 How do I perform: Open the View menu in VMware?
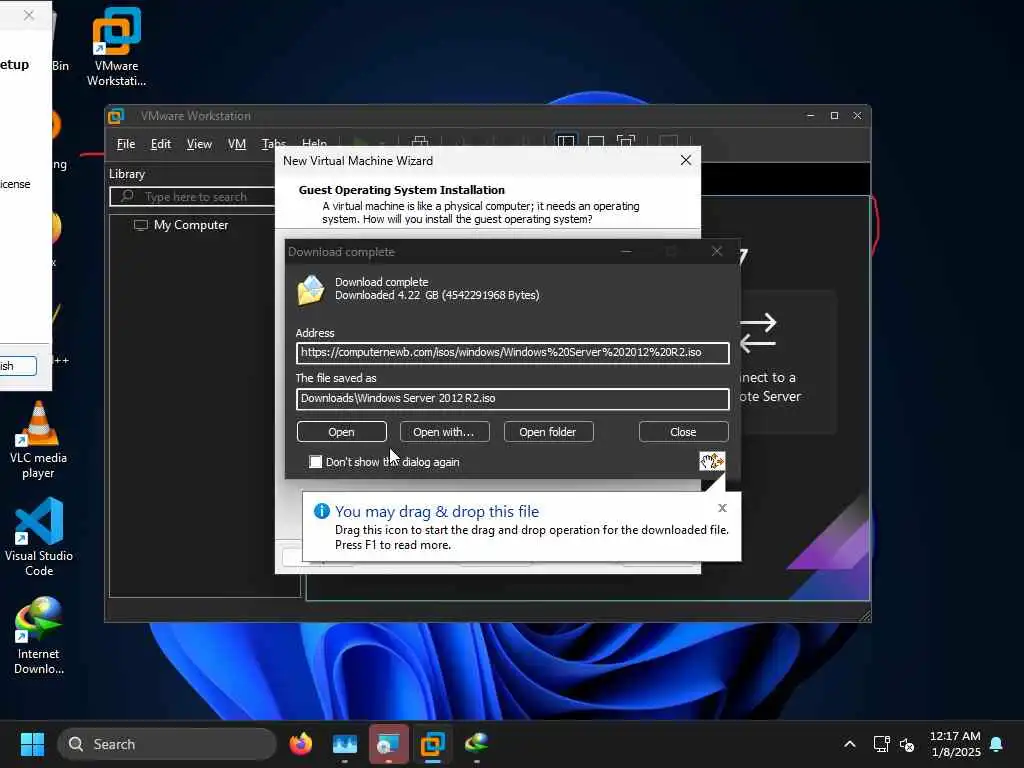tap(199, 144)
